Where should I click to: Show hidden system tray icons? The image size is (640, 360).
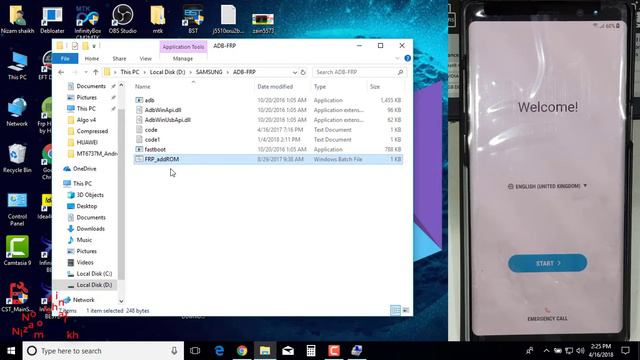[x=546, y=351]
